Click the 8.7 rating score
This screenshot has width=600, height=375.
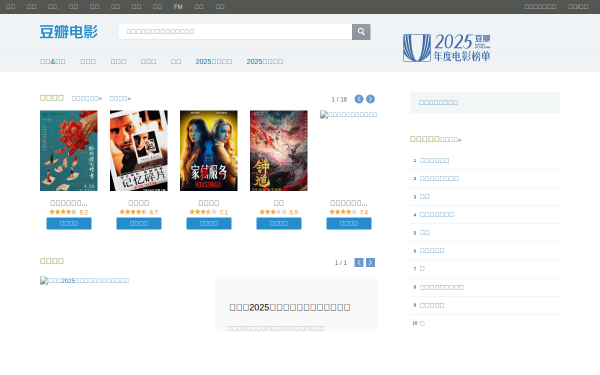[x=154, y=212]
